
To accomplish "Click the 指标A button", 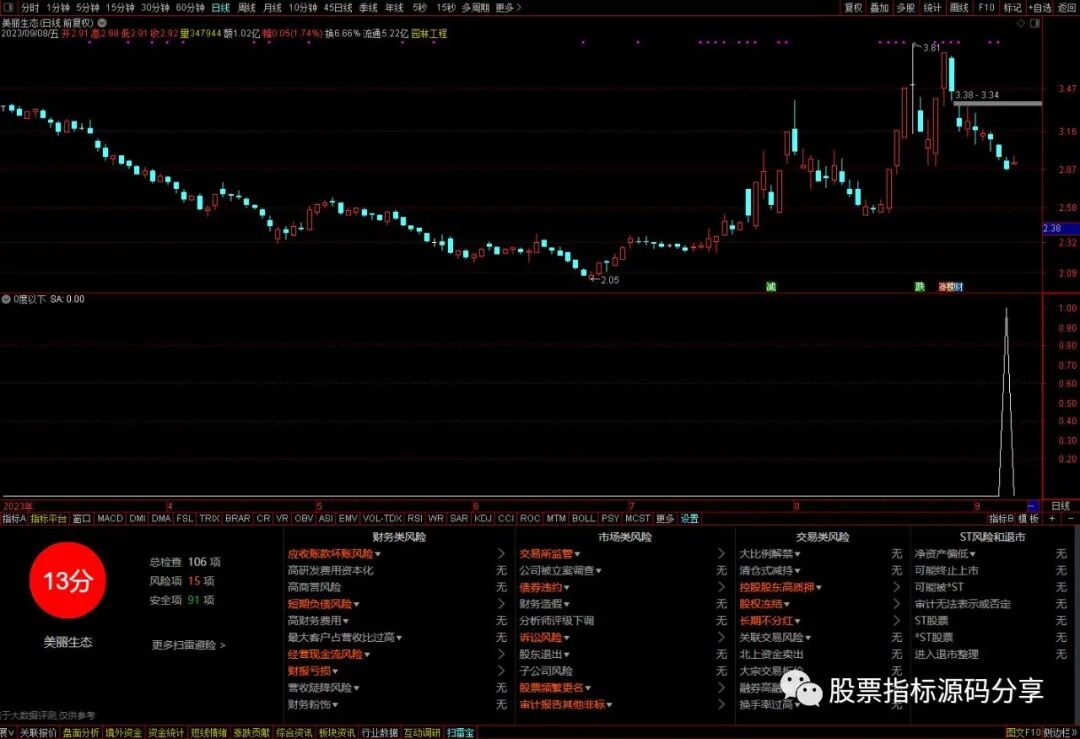I will coord(14,519).
